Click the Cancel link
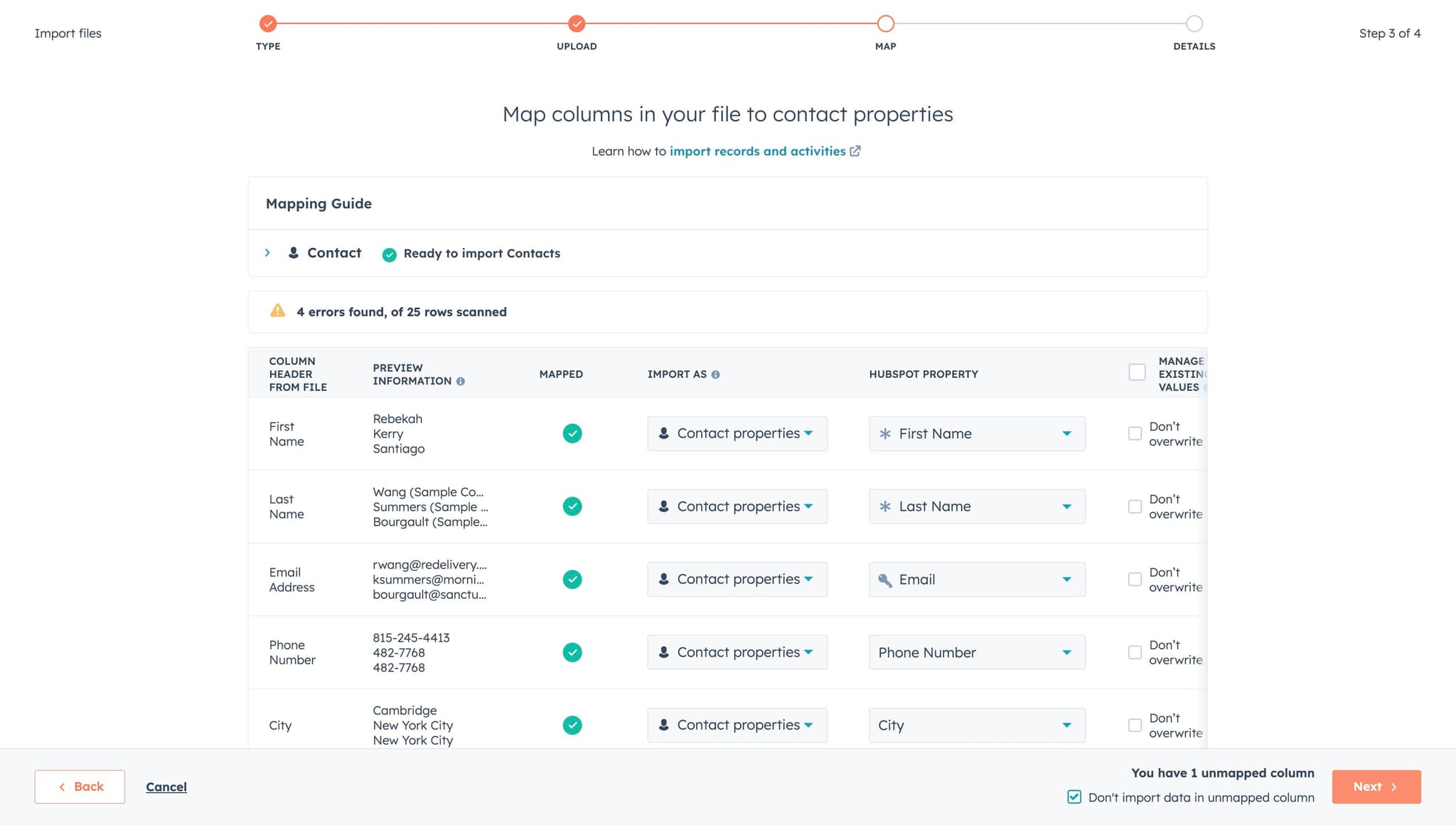The height and width of the screenshot is (825, 1456). coord(166,787)
